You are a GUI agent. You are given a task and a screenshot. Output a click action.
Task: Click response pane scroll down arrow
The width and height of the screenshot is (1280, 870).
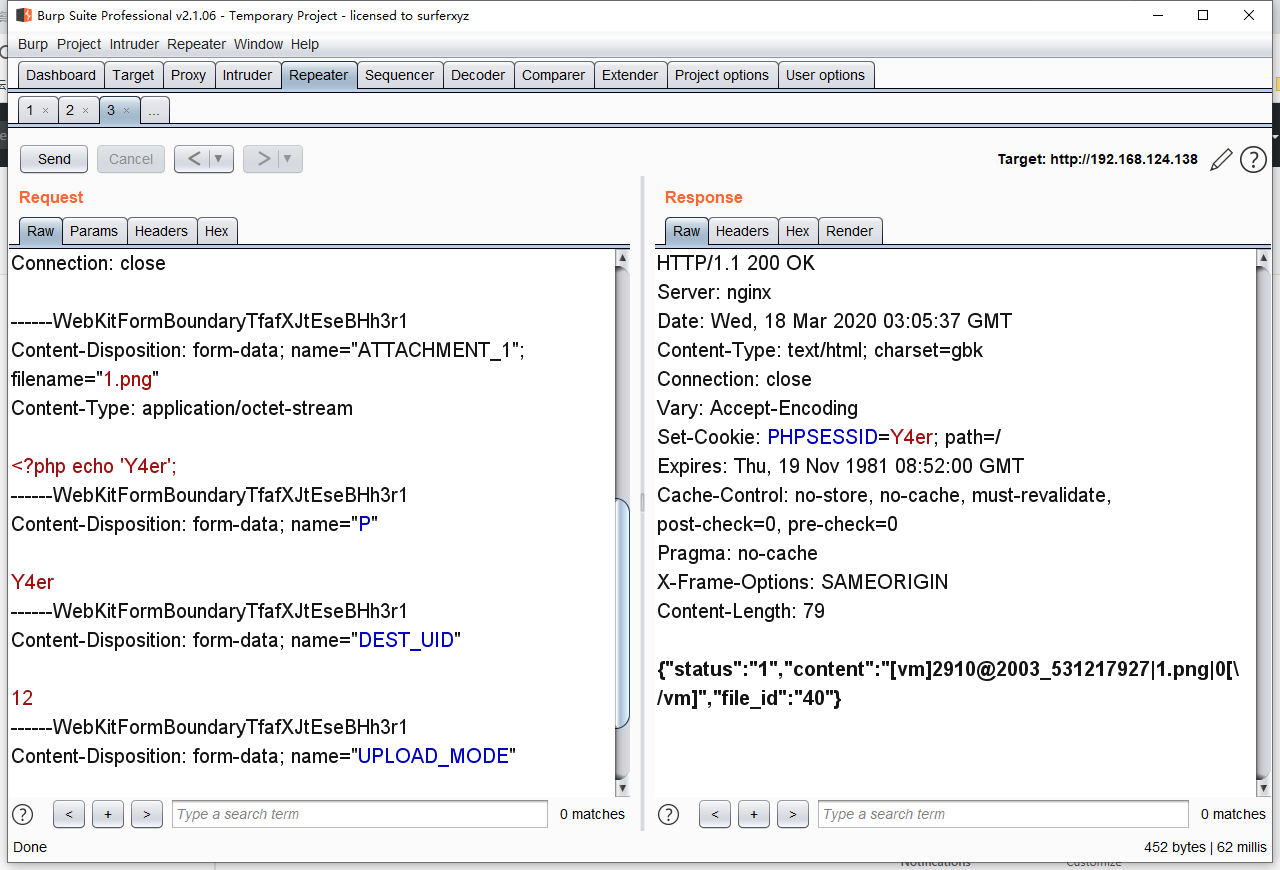(x=1262, y=789)
